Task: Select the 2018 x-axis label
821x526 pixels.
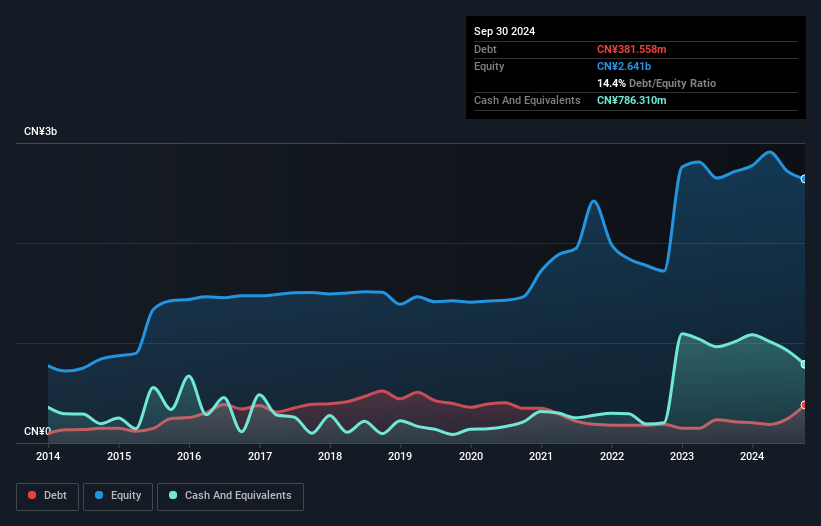Action: pos(330,456)
